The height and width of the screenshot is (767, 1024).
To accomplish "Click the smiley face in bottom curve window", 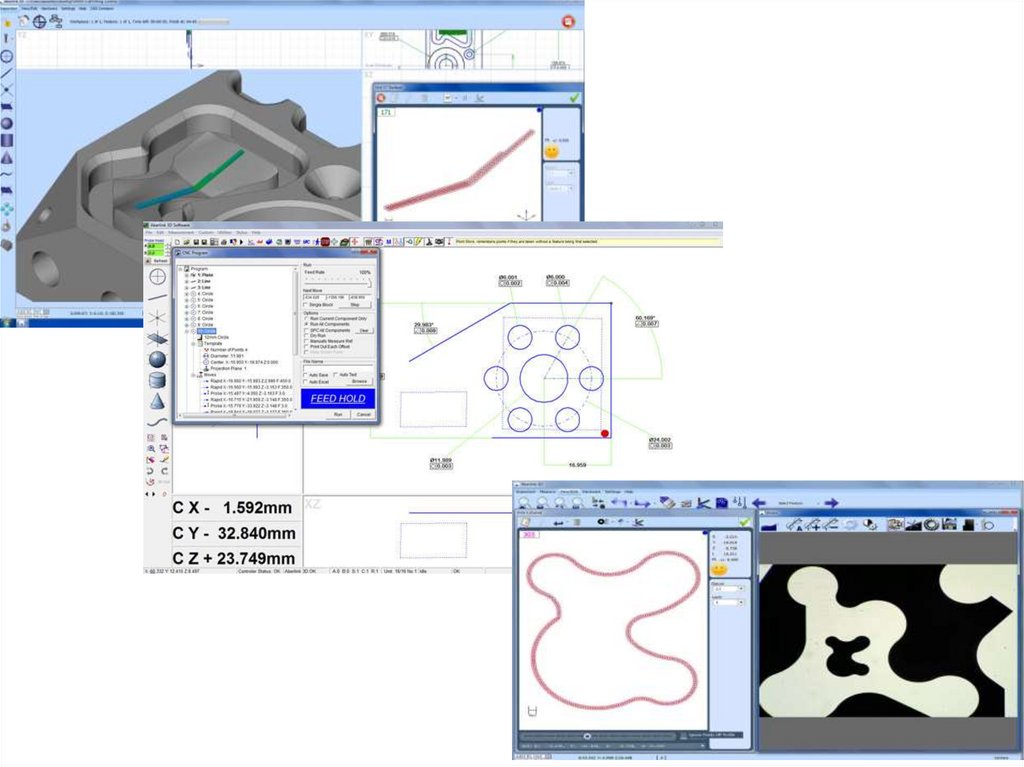I will (x=718, y=569).
